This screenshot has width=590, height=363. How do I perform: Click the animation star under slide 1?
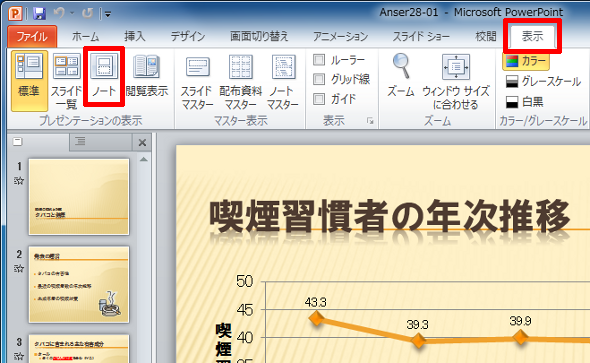(19, 181)
